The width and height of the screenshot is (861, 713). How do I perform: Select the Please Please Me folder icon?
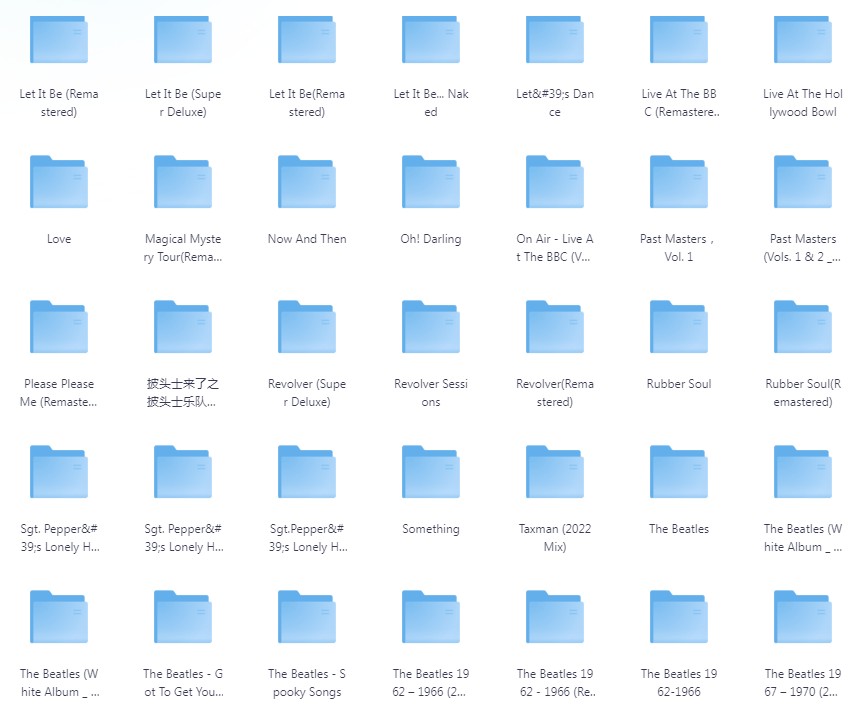click(x=59, y=327)
